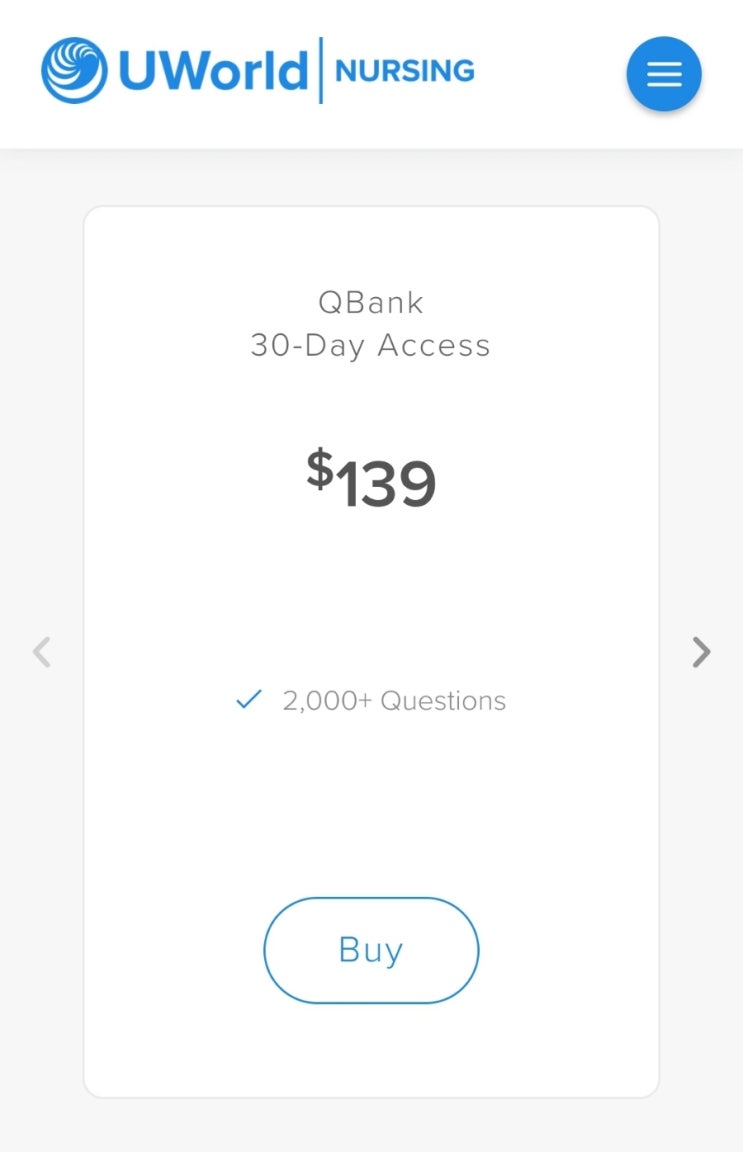Screen dimensions: 743x1152
Task: Select the QBank title text
Action: click(x=371, y=302)
